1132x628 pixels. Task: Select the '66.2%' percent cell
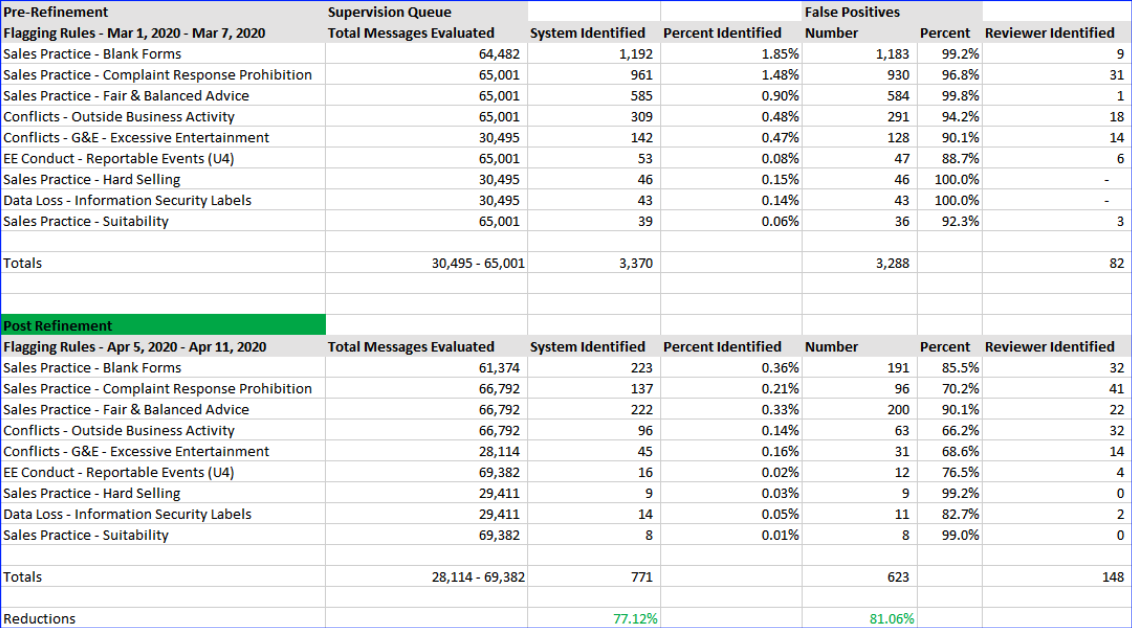point(949,431)
